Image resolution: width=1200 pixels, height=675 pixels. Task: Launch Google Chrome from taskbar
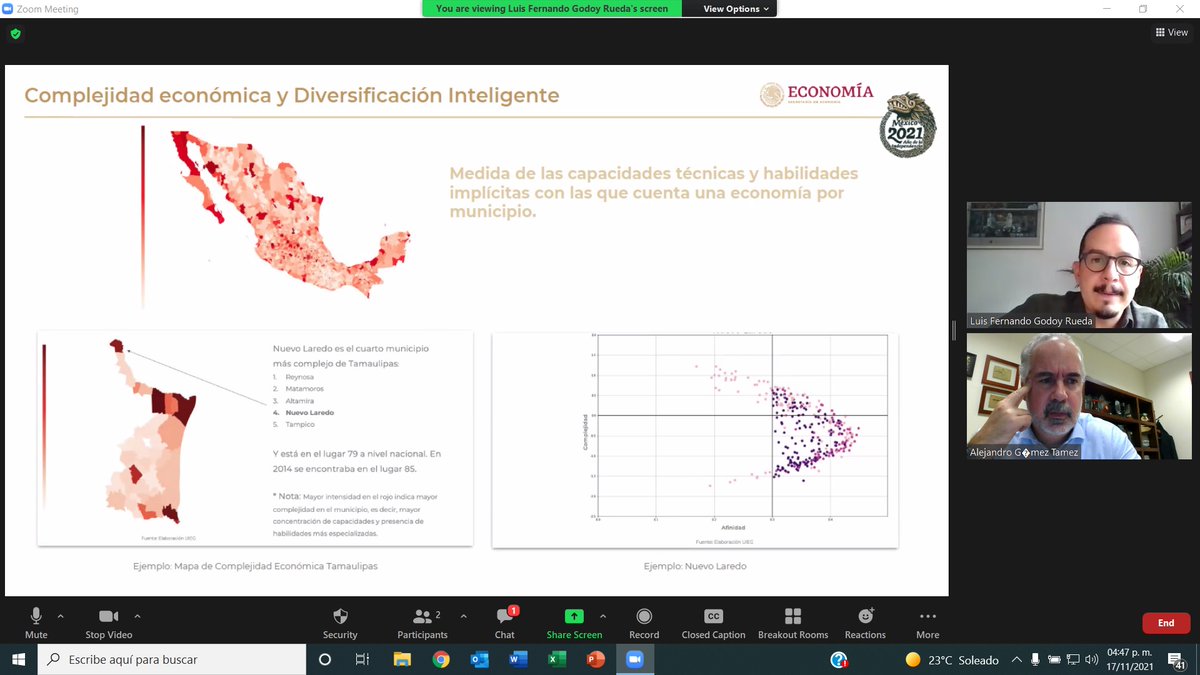[441, 660]
